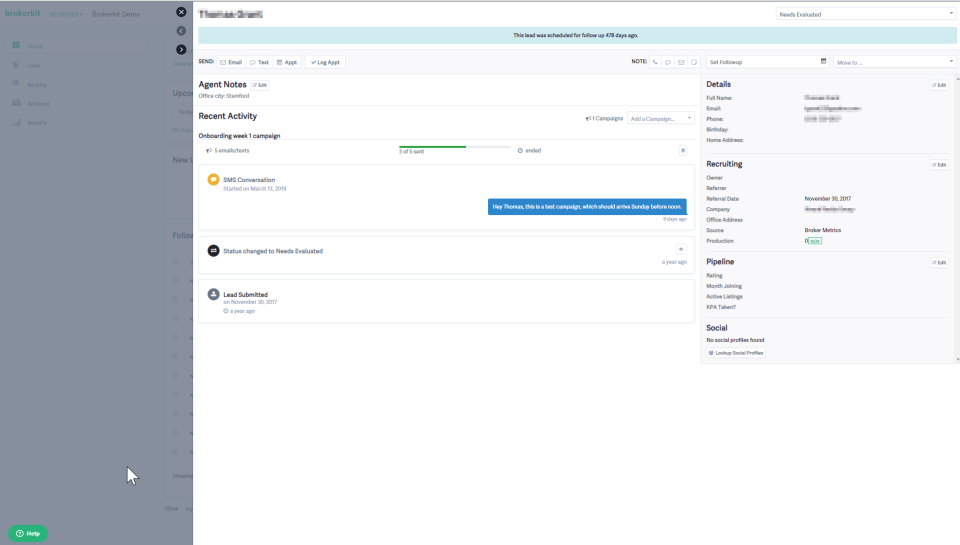Add a phone call note

pos(655,62)
